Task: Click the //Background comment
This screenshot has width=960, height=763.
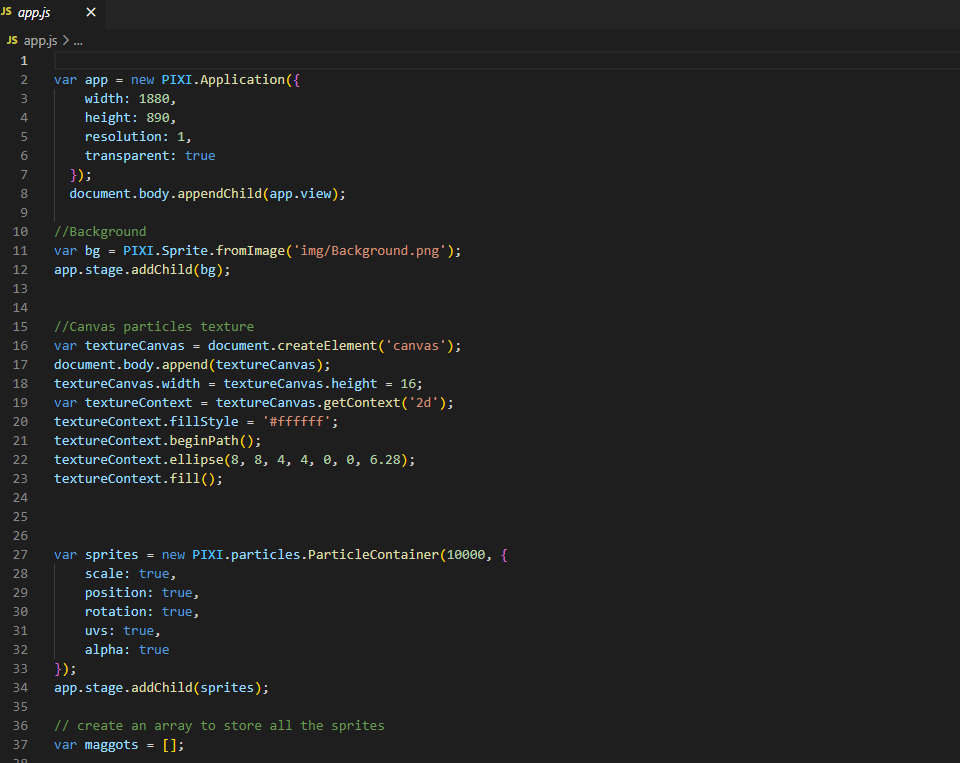Action: tap(100, 232)
